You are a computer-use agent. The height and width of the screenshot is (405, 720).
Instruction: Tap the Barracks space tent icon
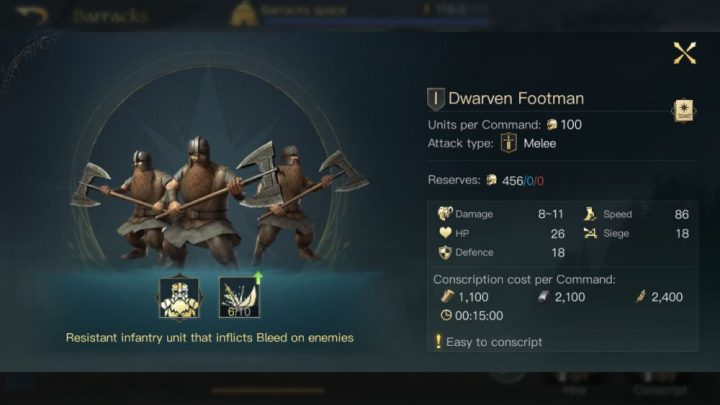click(243, 14)
